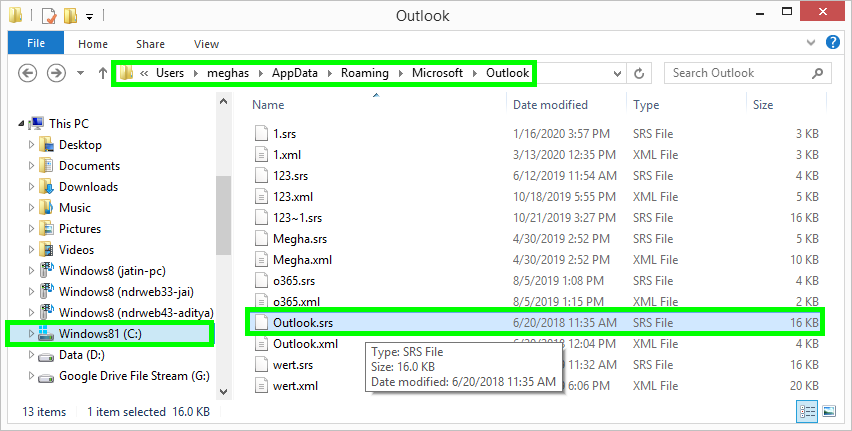Select Windows8 (jatin-pc) network drive
Screen dimensions: 852x431
(x=112, y=271)
